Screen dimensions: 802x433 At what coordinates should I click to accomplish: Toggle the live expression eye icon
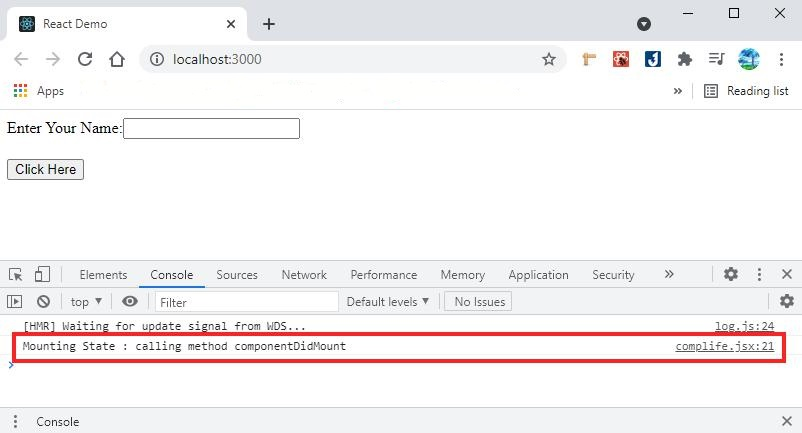(130, 301)
